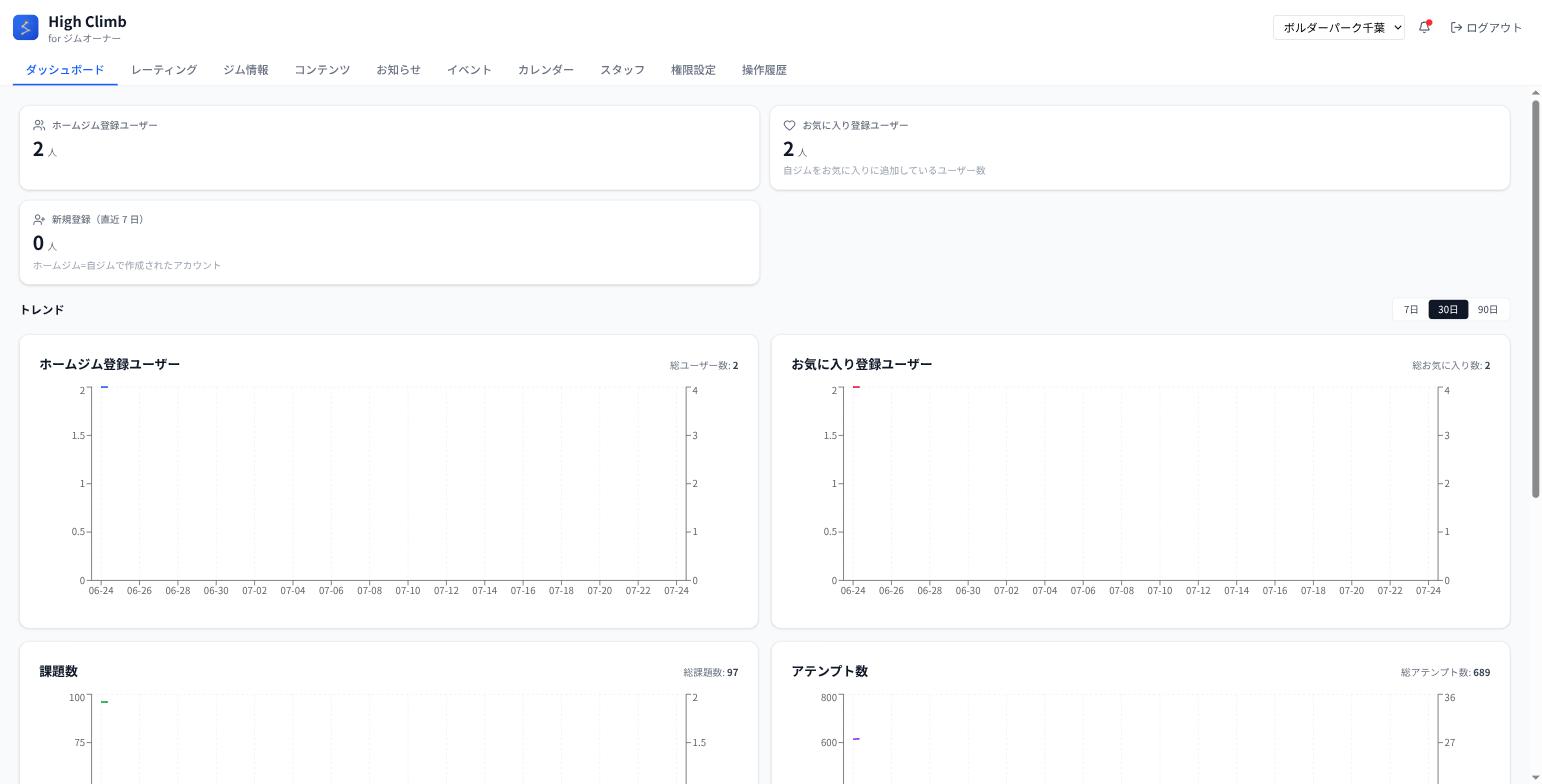This screenshot has height=784, width=1542.
Task: Click the 総ユーザー数: 2 label
Action: (x=704, y=365)
